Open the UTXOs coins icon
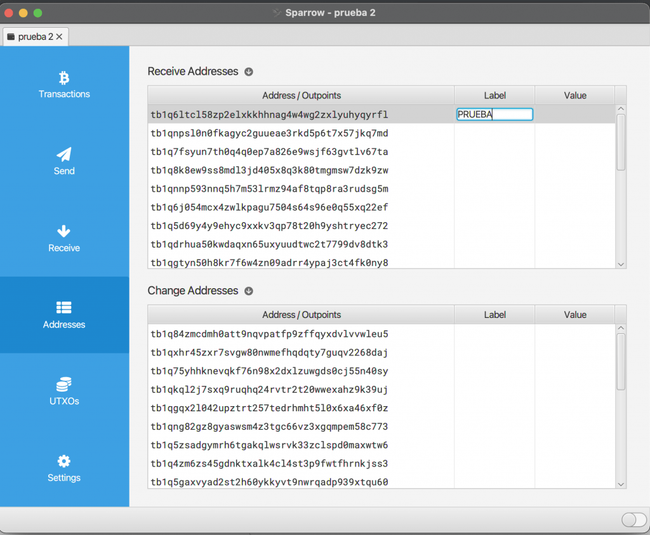This screenshot has height=535, width=650. pos(64,385)
